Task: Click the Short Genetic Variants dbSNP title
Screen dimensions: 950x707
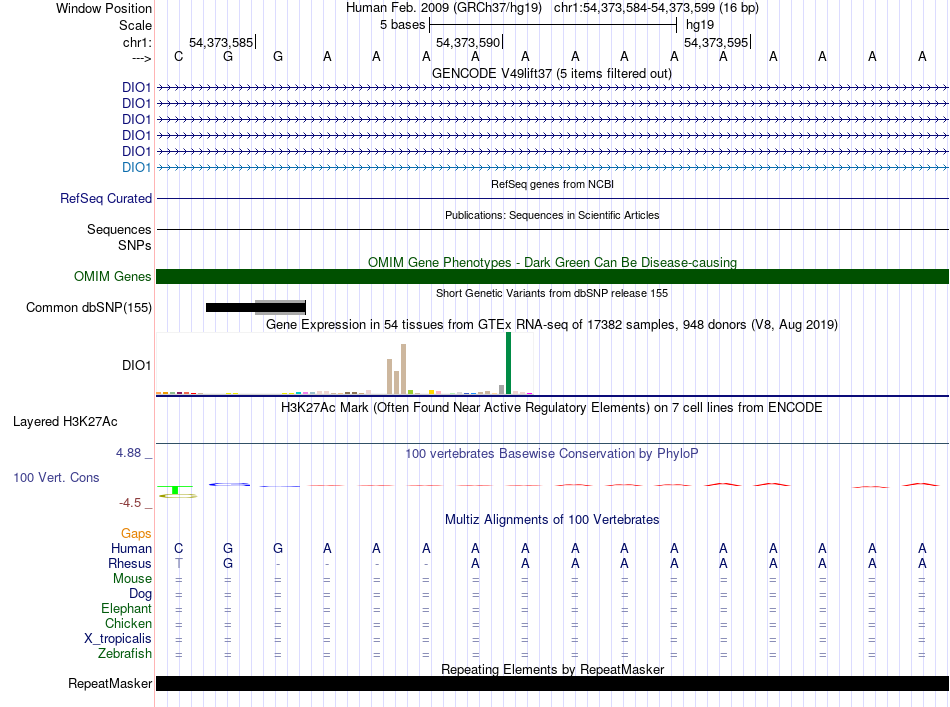Action: tap(551, 293)
